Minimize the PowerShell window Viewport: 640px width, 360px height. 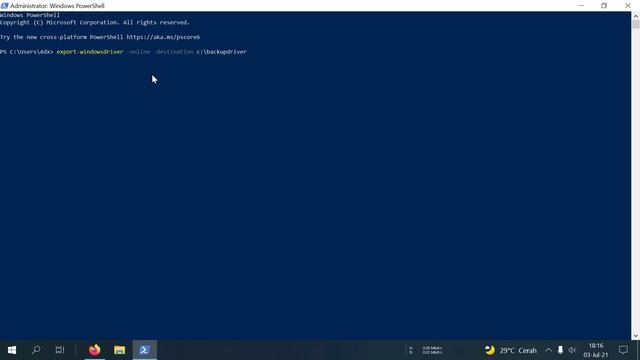click(x=581, y=6)
